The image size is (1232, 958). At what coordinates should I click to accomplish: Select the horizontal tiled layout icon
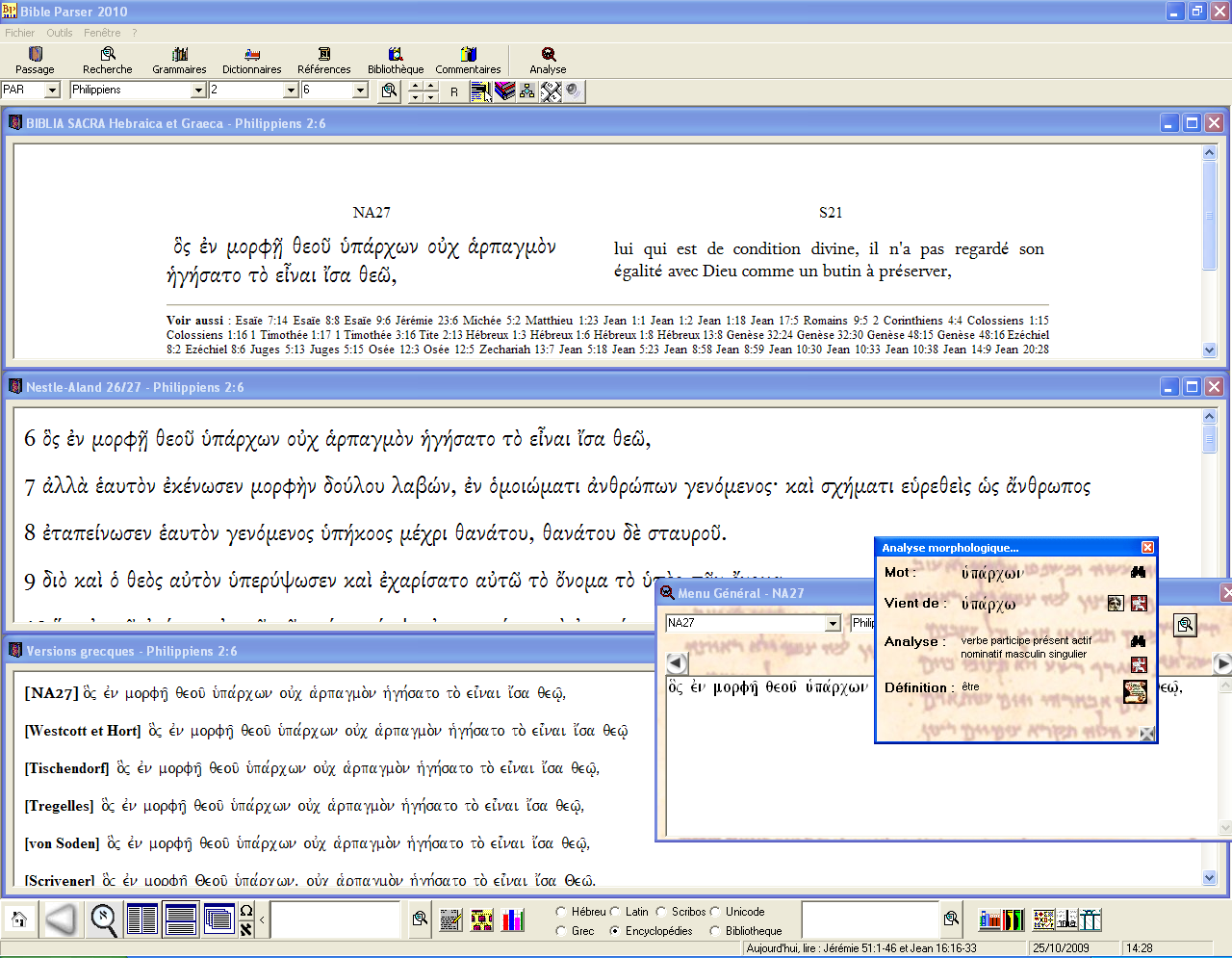pyautogui.click(x=181, y=919)
